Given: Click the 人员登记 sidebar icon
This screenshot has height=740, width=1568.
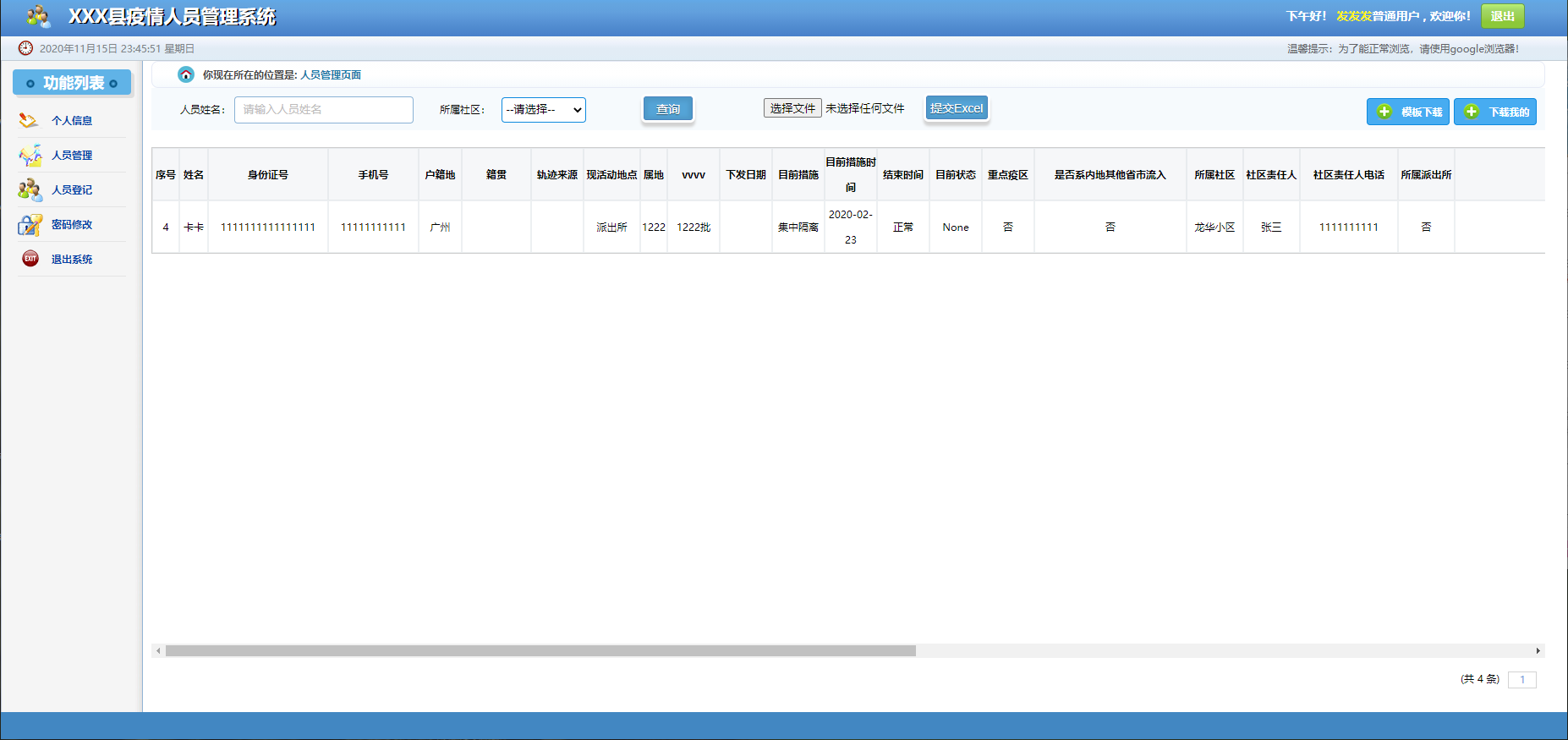Looking at the screenshot, I should pos(30,189).
